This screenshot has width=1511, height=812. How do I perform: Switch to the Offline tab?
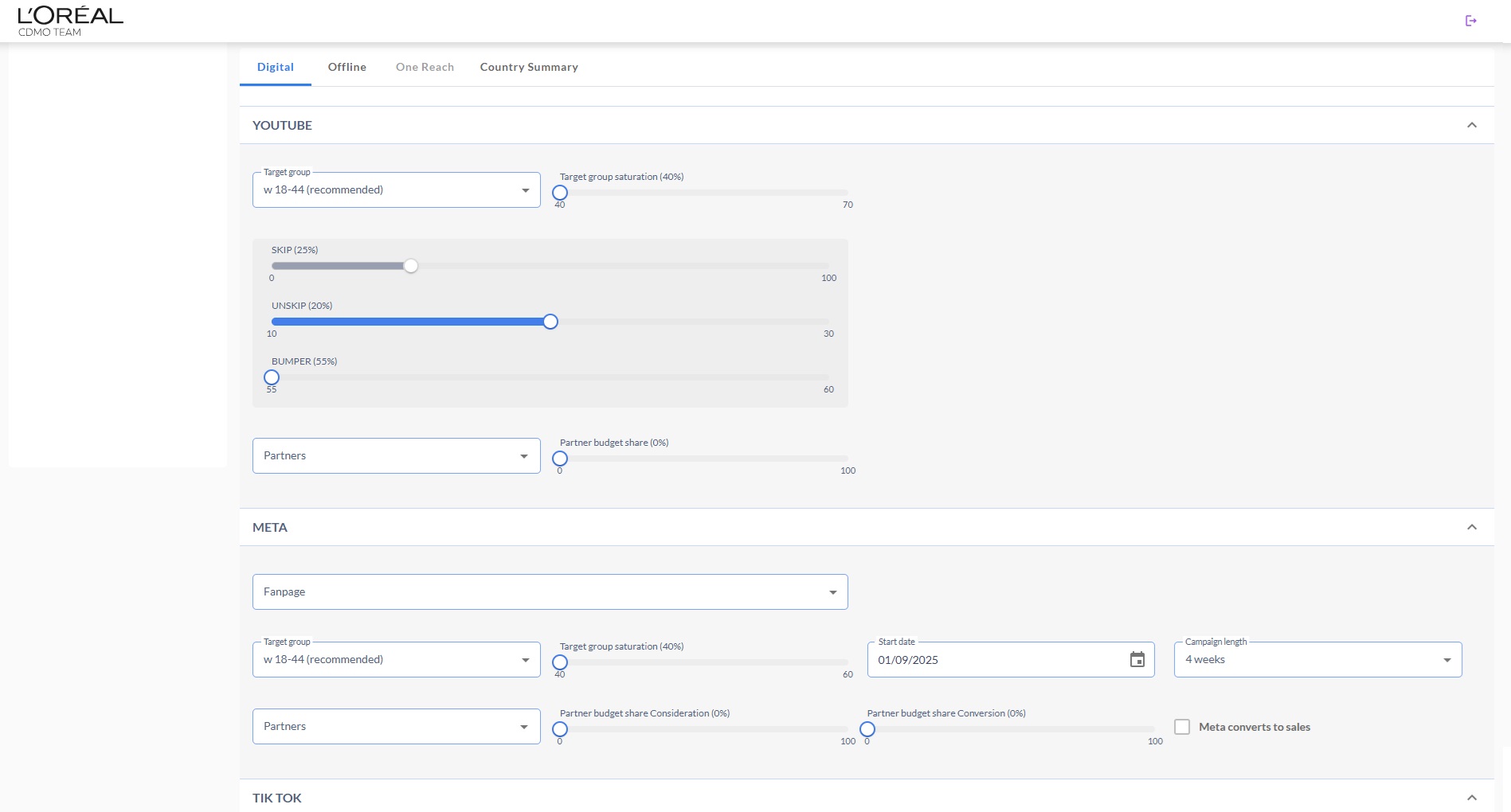(346, 68)
